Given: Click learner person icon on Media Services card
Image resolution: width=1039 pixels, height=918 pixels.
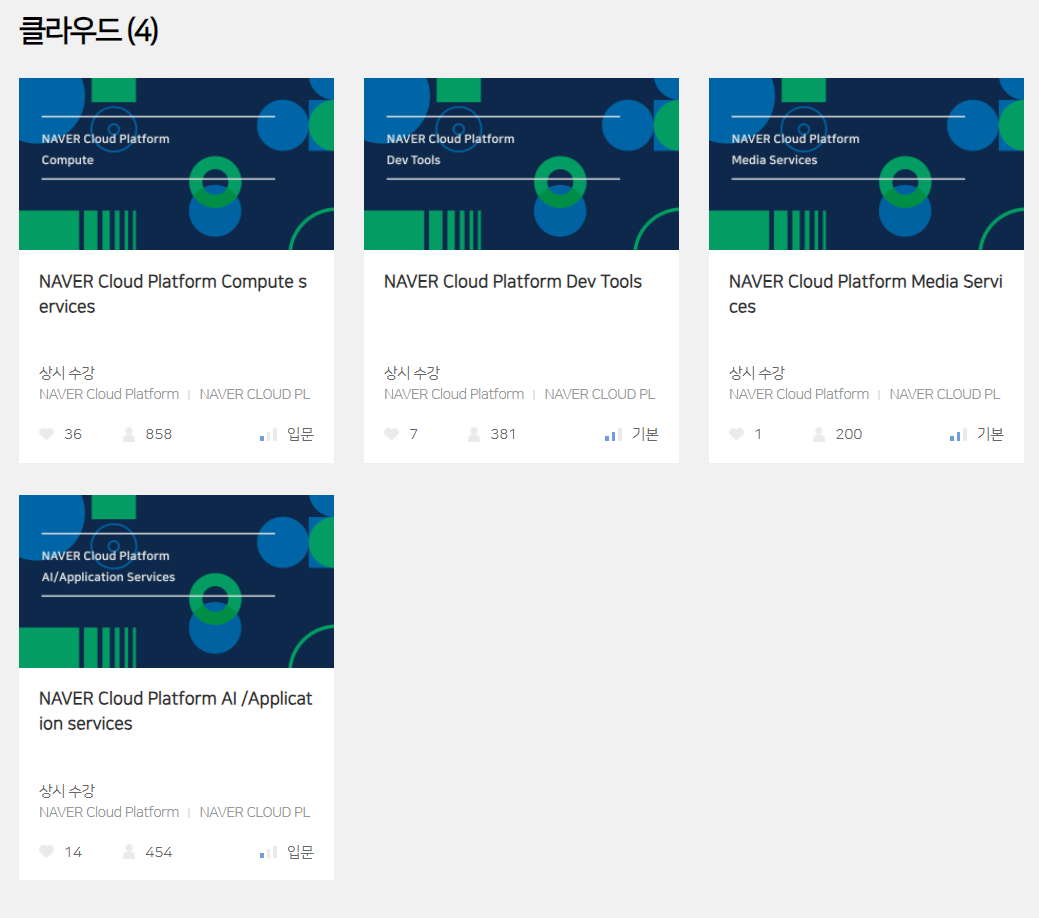Looking at the screenshot, I should 819,434.
